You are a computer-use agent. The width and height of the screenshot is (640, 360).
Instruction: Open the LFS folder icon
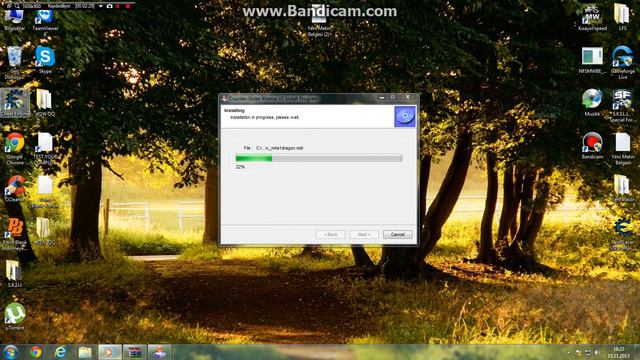622,17
